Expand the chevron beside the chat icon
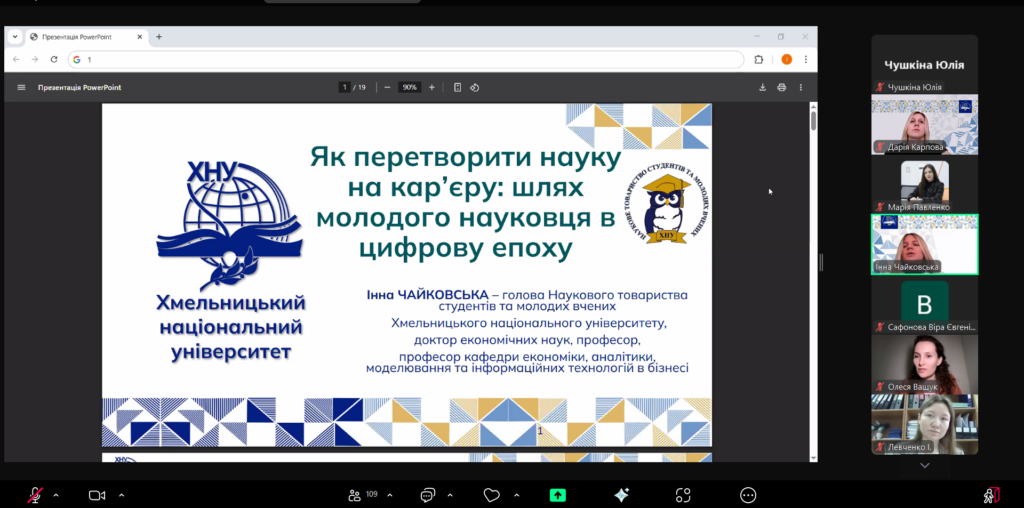1024x508 pixels. click(x=452, y=495)
